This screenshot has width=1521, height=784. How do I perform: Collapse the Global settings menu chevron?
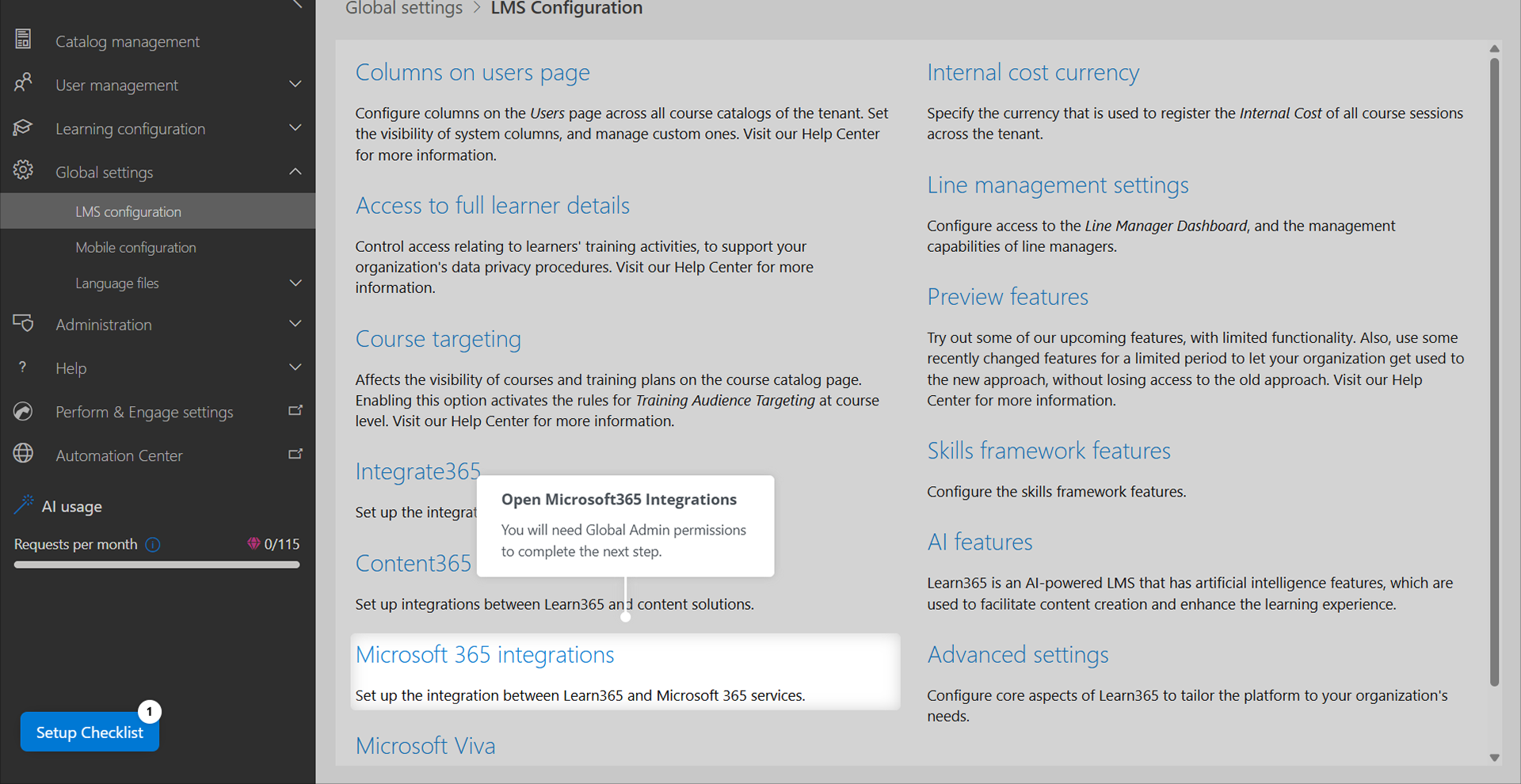point(295,171)
